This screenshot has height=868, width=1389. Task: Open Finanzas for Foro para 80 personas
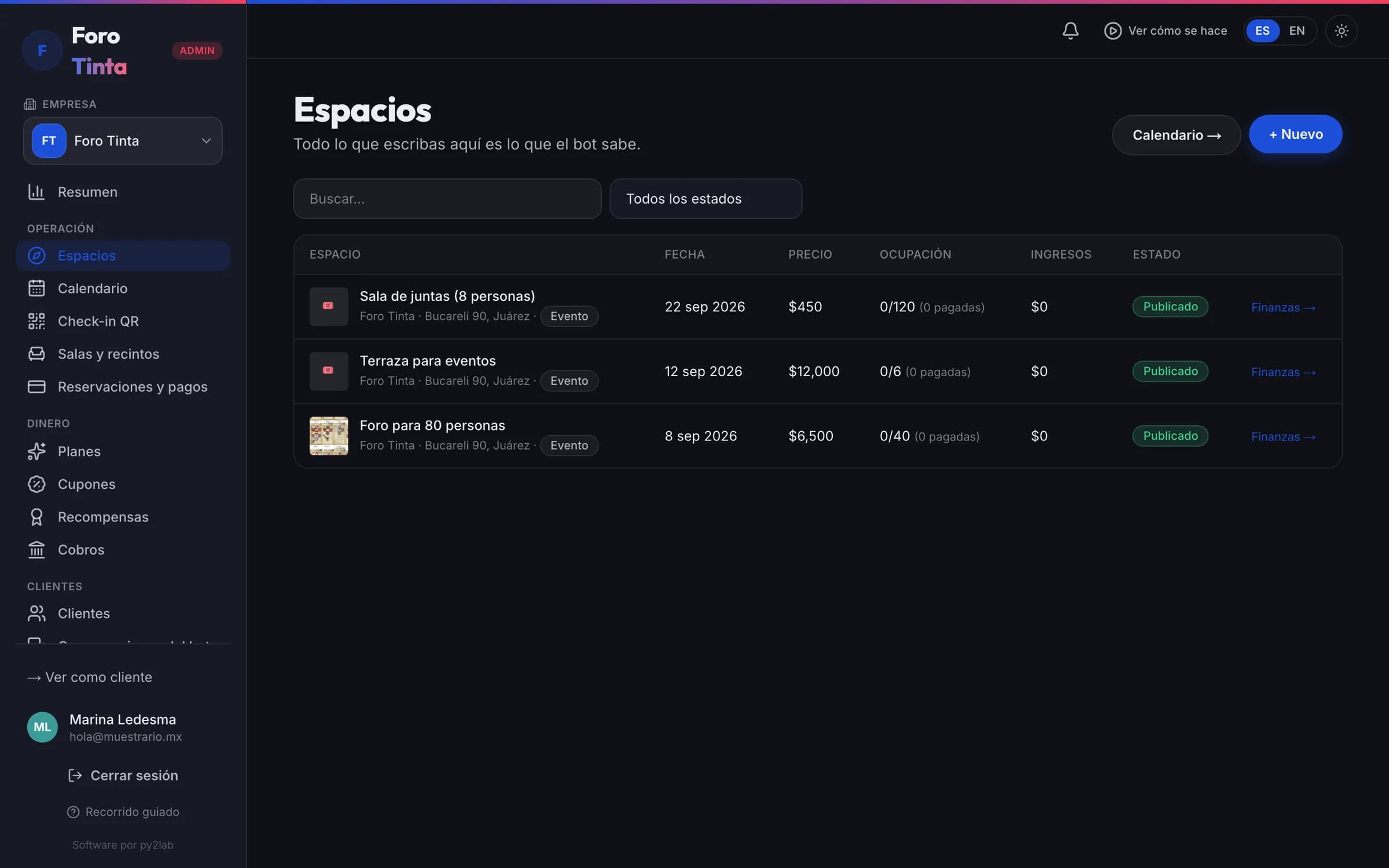coord(1283,436)
